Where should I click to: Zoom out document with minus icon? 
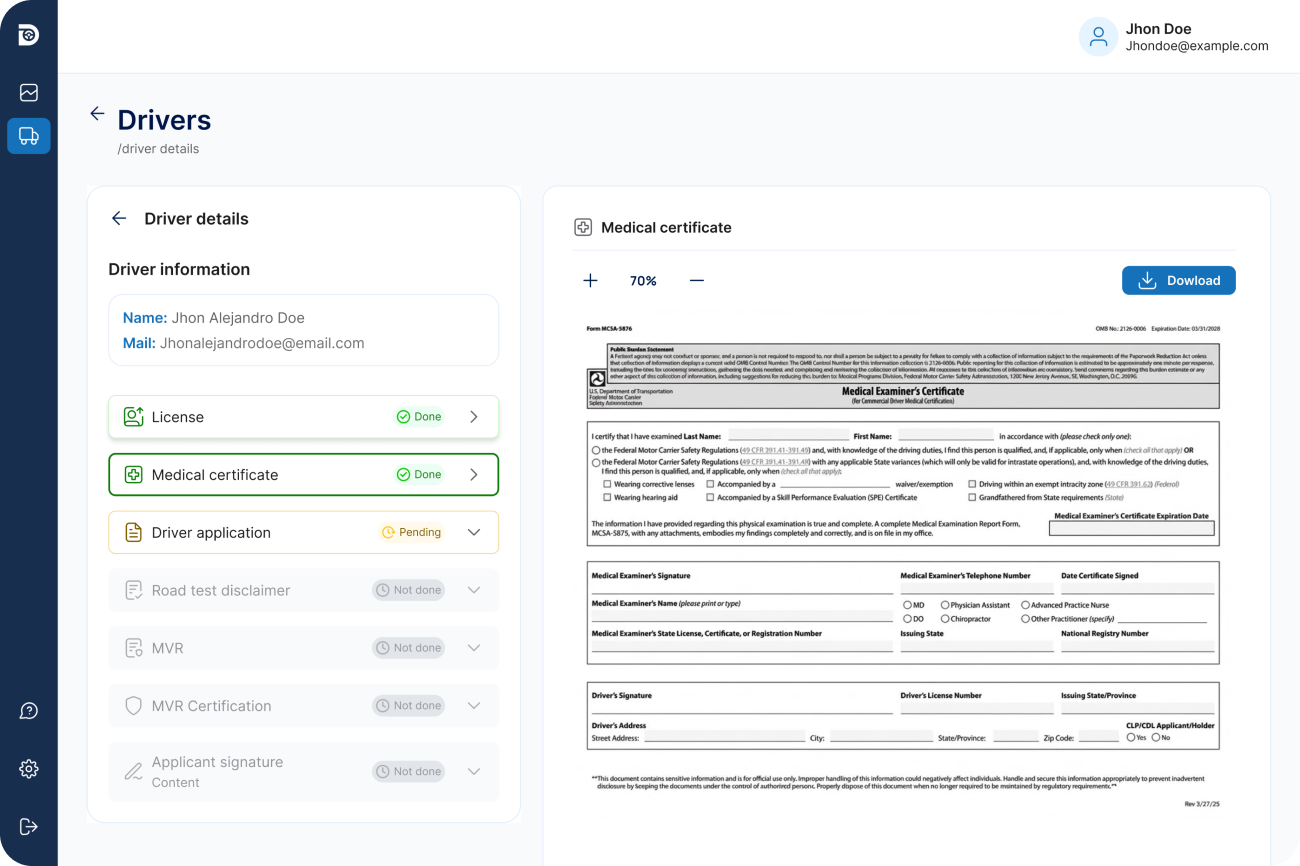tap(697, 281)
